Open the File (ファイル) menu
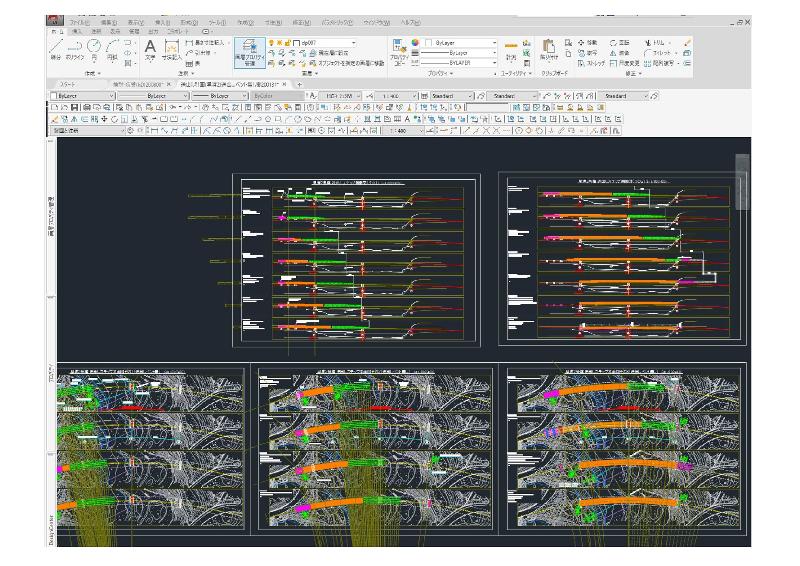The width and height of the screenshot is (800, 566). (79, 22)
